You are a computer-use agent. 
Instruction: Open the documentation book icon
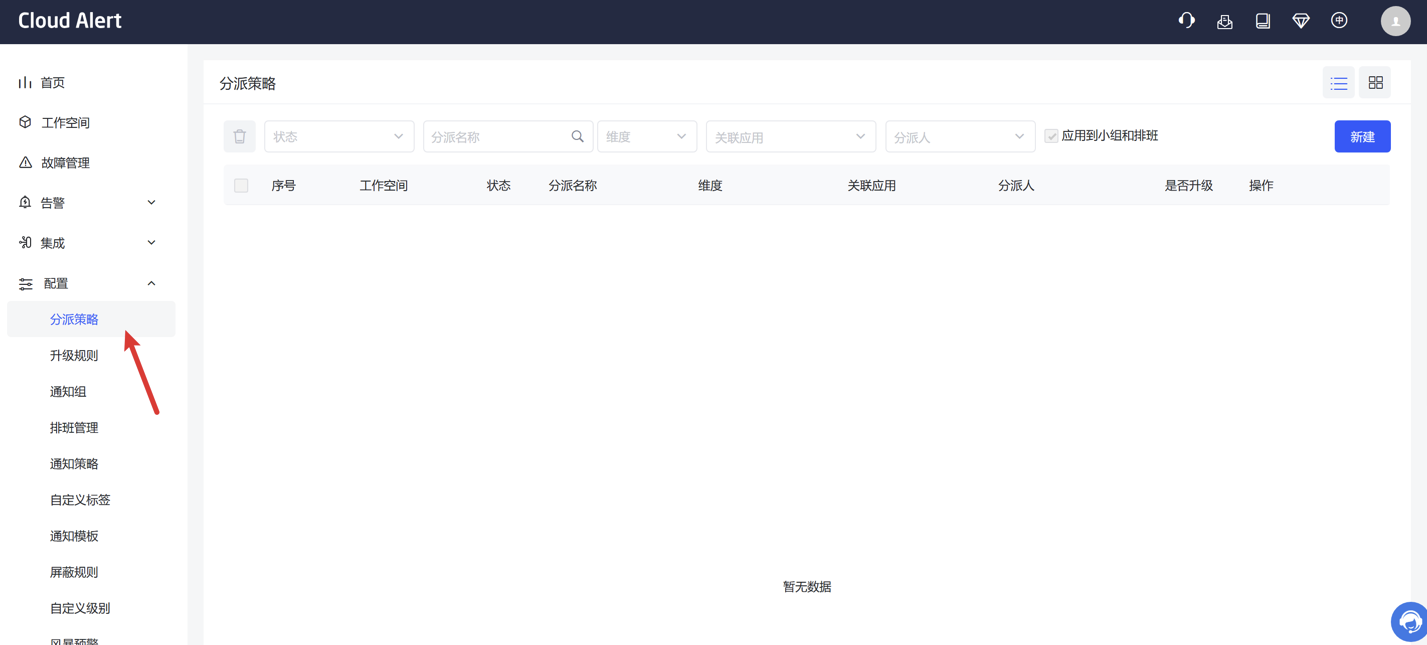(x=1263, y=21)
